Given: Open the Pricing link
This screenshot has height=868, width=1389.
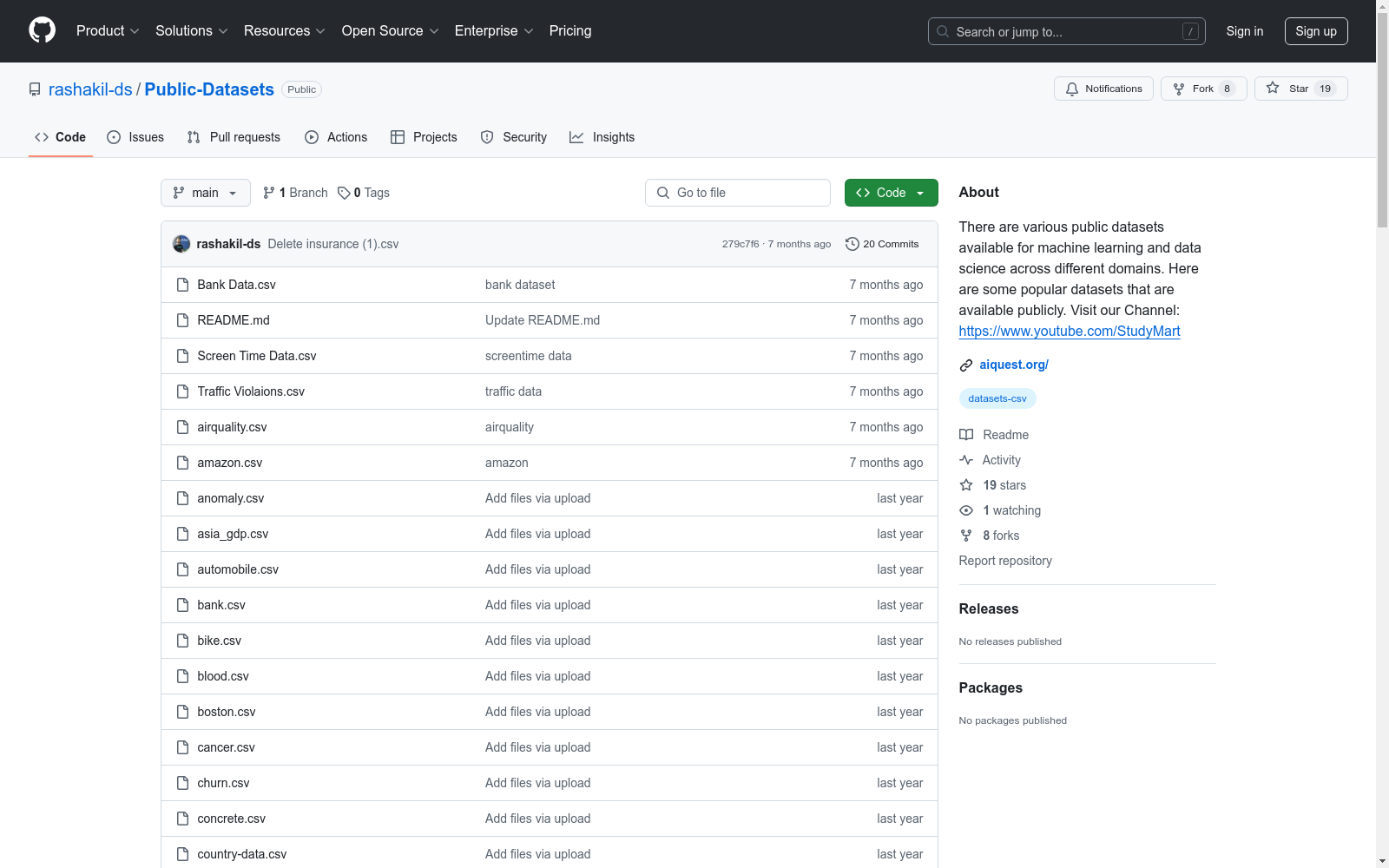Looking at the screenshot, I should [570, 31].
